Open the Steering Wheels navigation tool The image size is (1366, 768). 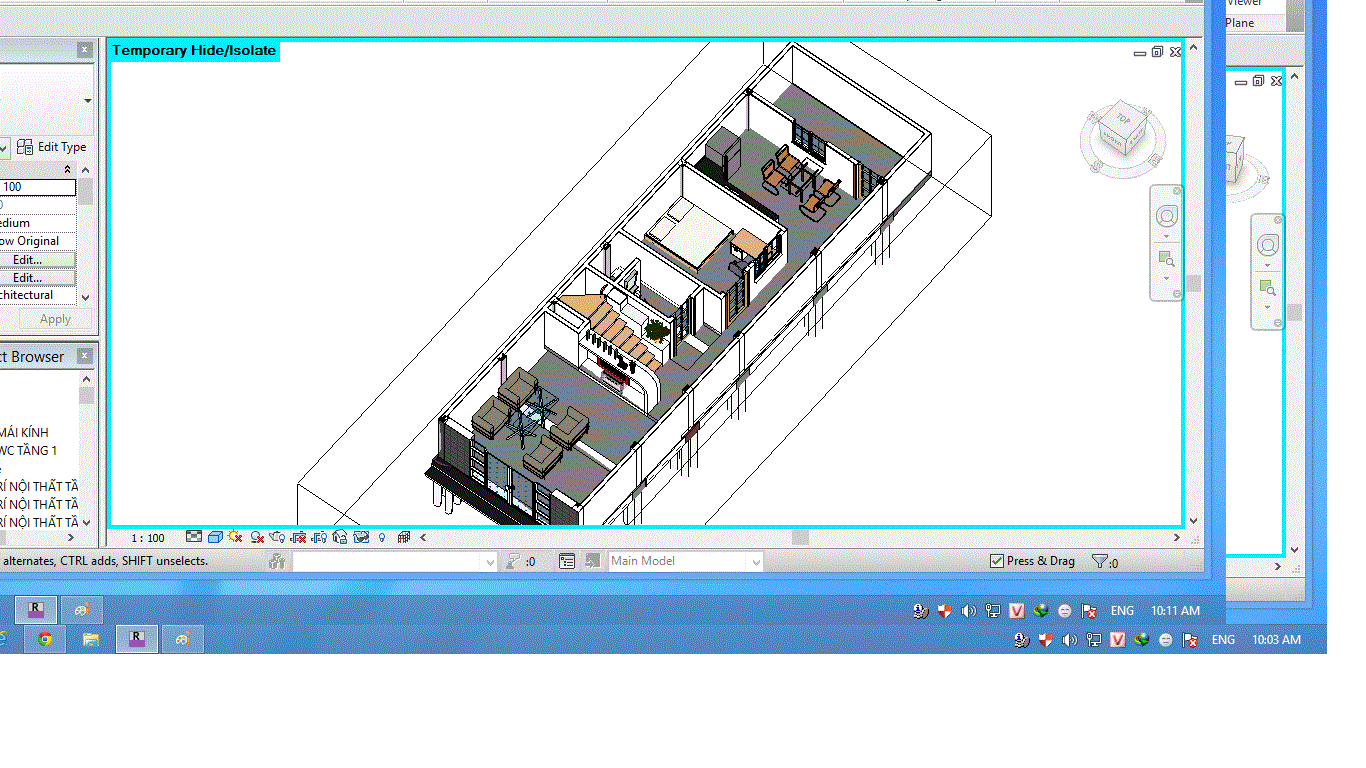[x=1166, y=217]
